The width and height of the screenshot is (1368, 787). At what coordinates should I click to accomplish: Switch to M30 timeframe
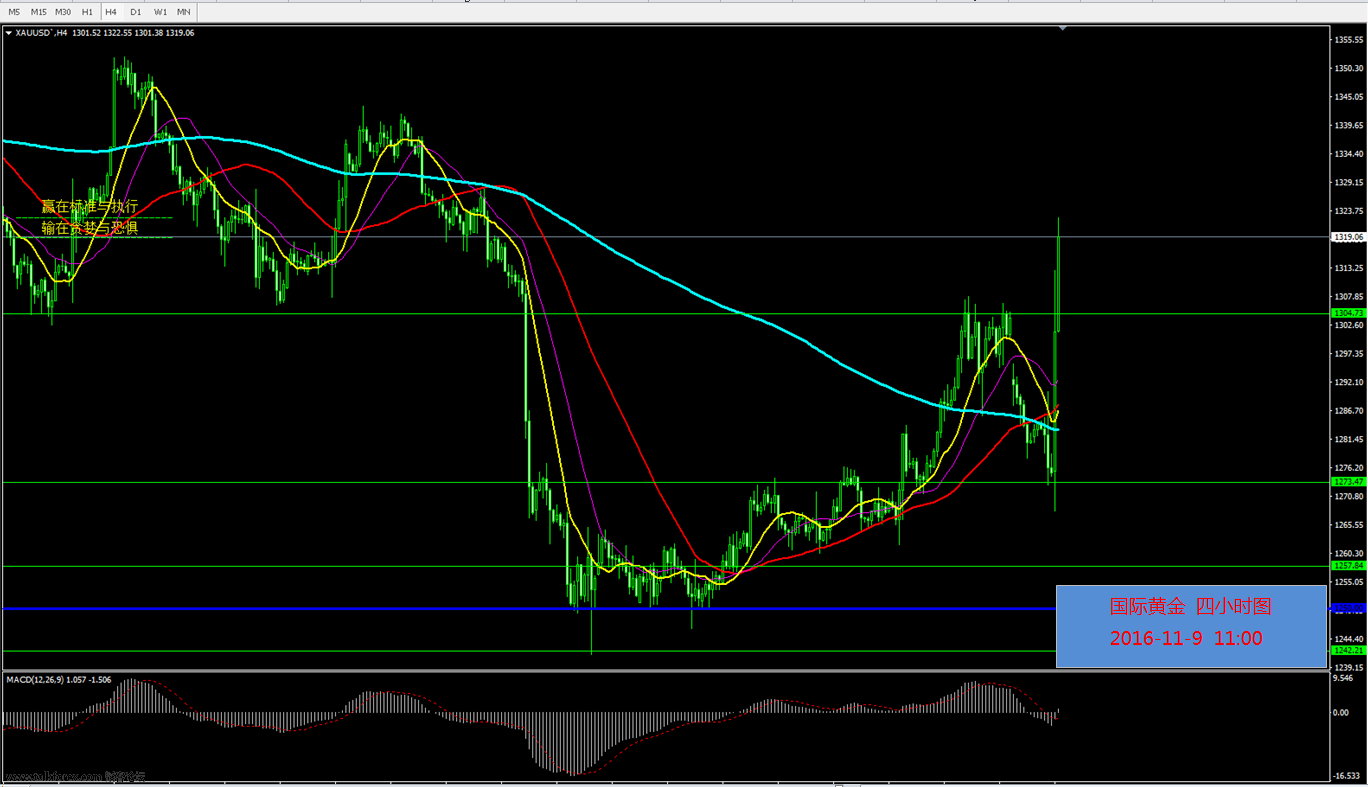pyautogui.click(x=63, y=12)
